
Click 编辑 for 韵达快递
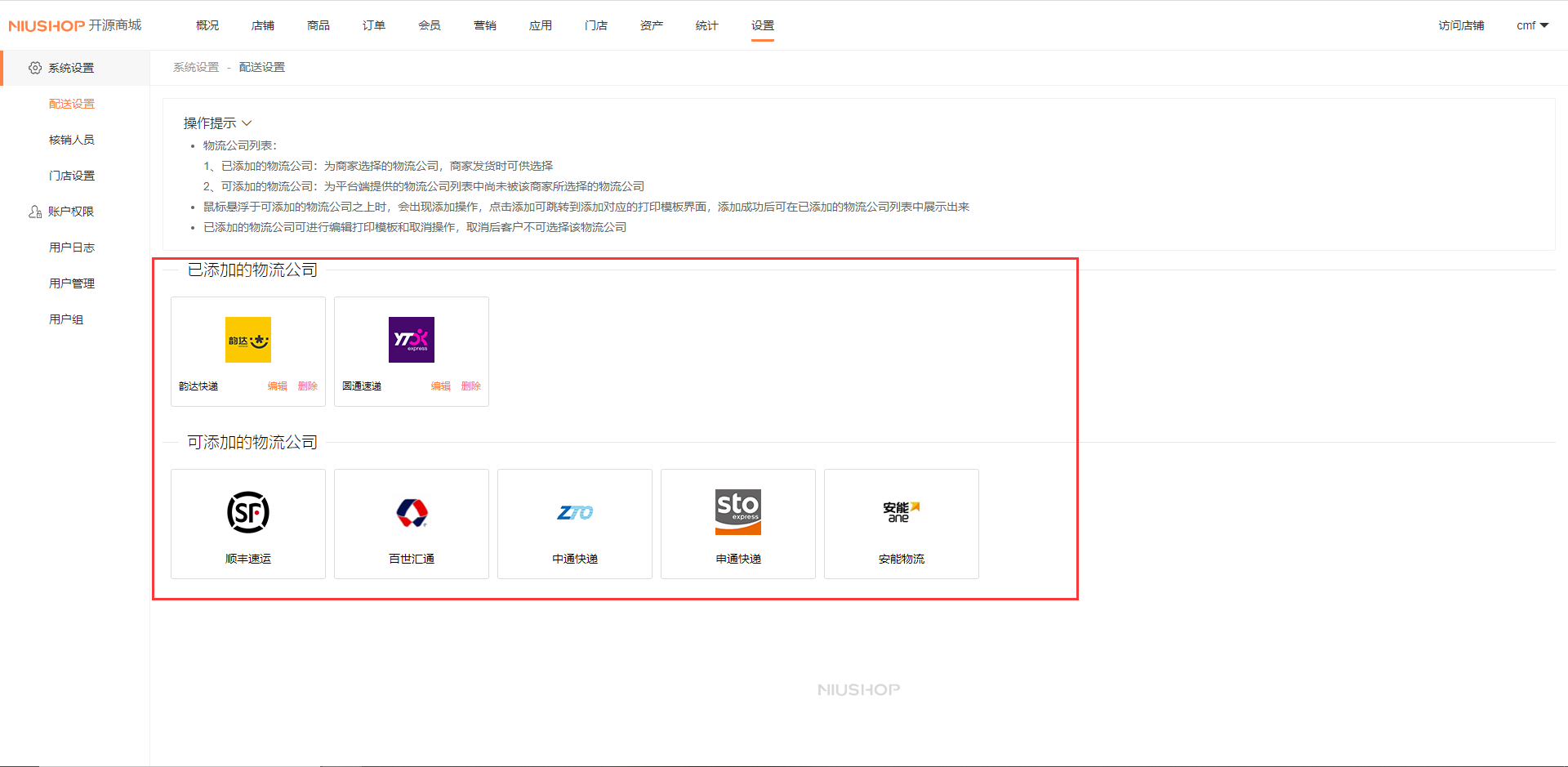(278, 386)
